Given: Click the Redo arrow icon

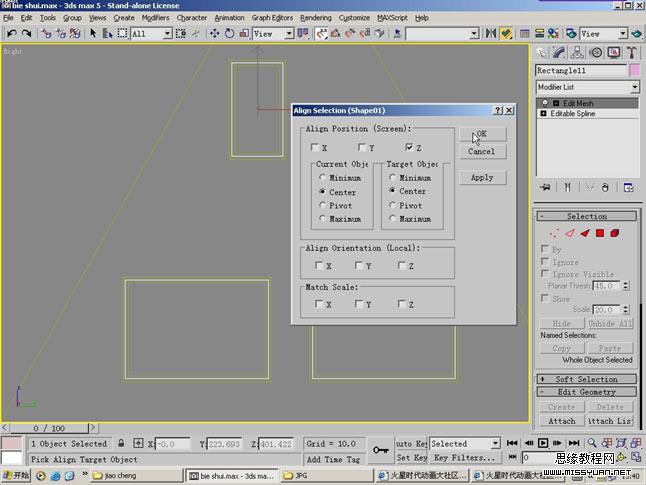Looking at the screenshot, I should point(27,33).
